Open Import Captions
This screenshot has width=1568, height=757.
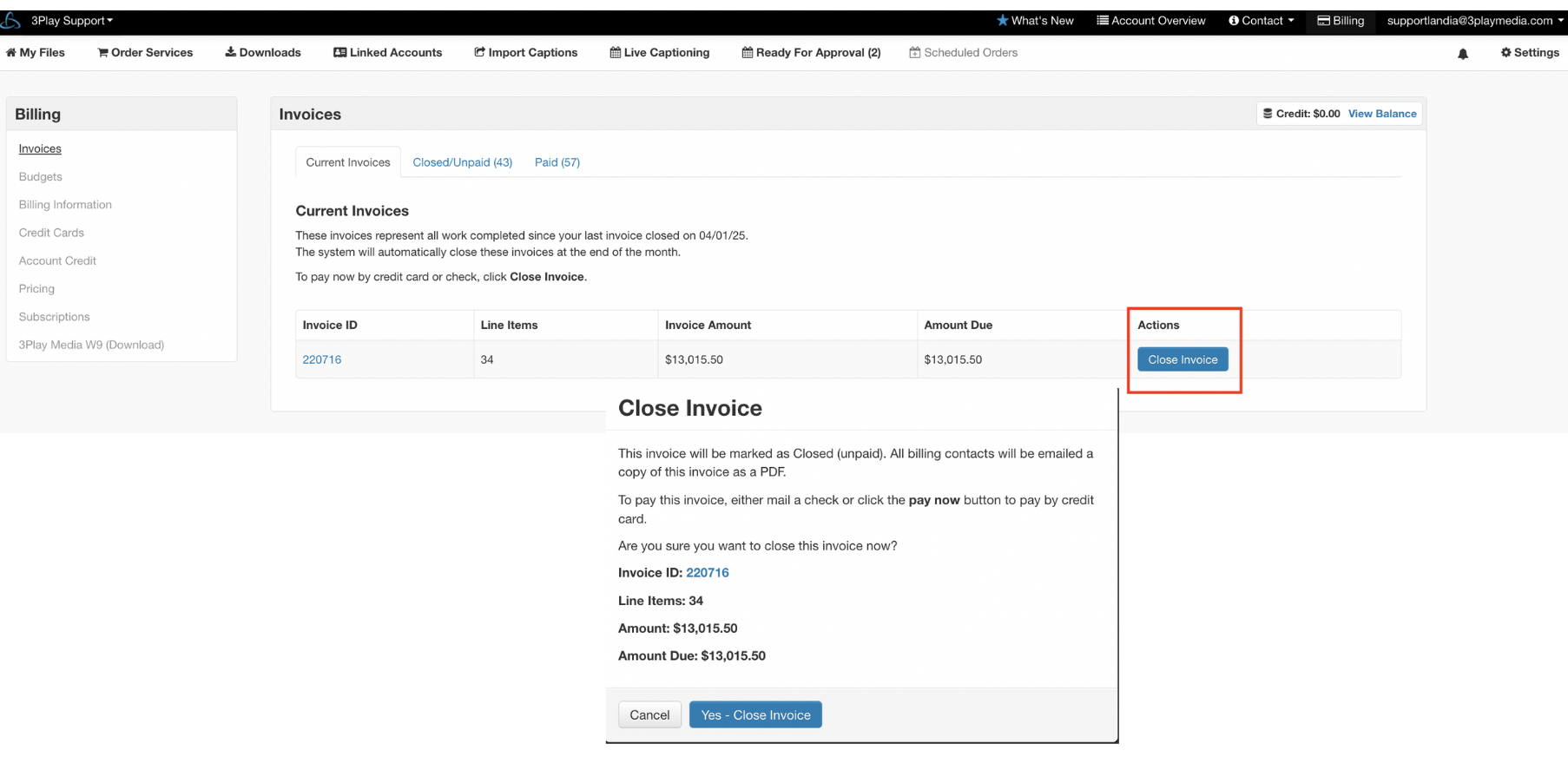(x=525, y=53)
